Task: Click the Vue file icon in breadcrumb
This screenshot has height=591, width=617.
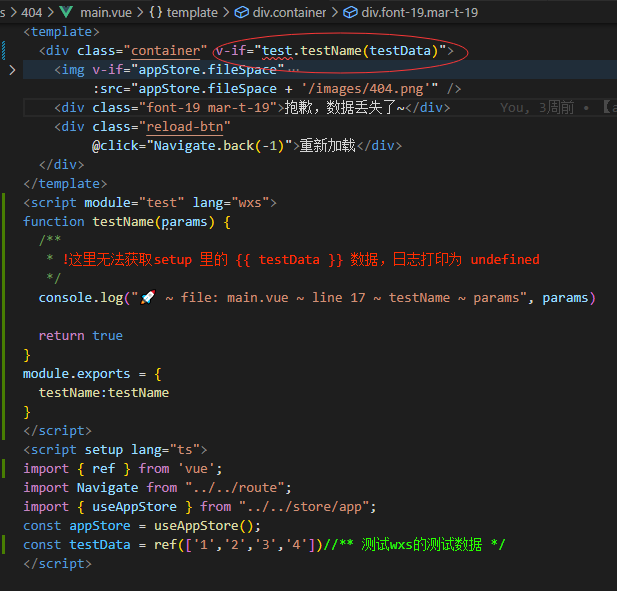Action: 67,12
